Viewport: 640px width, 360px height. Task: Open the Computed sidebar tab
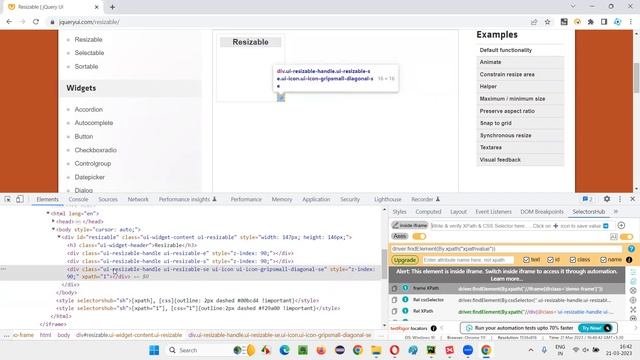point(428,211)
